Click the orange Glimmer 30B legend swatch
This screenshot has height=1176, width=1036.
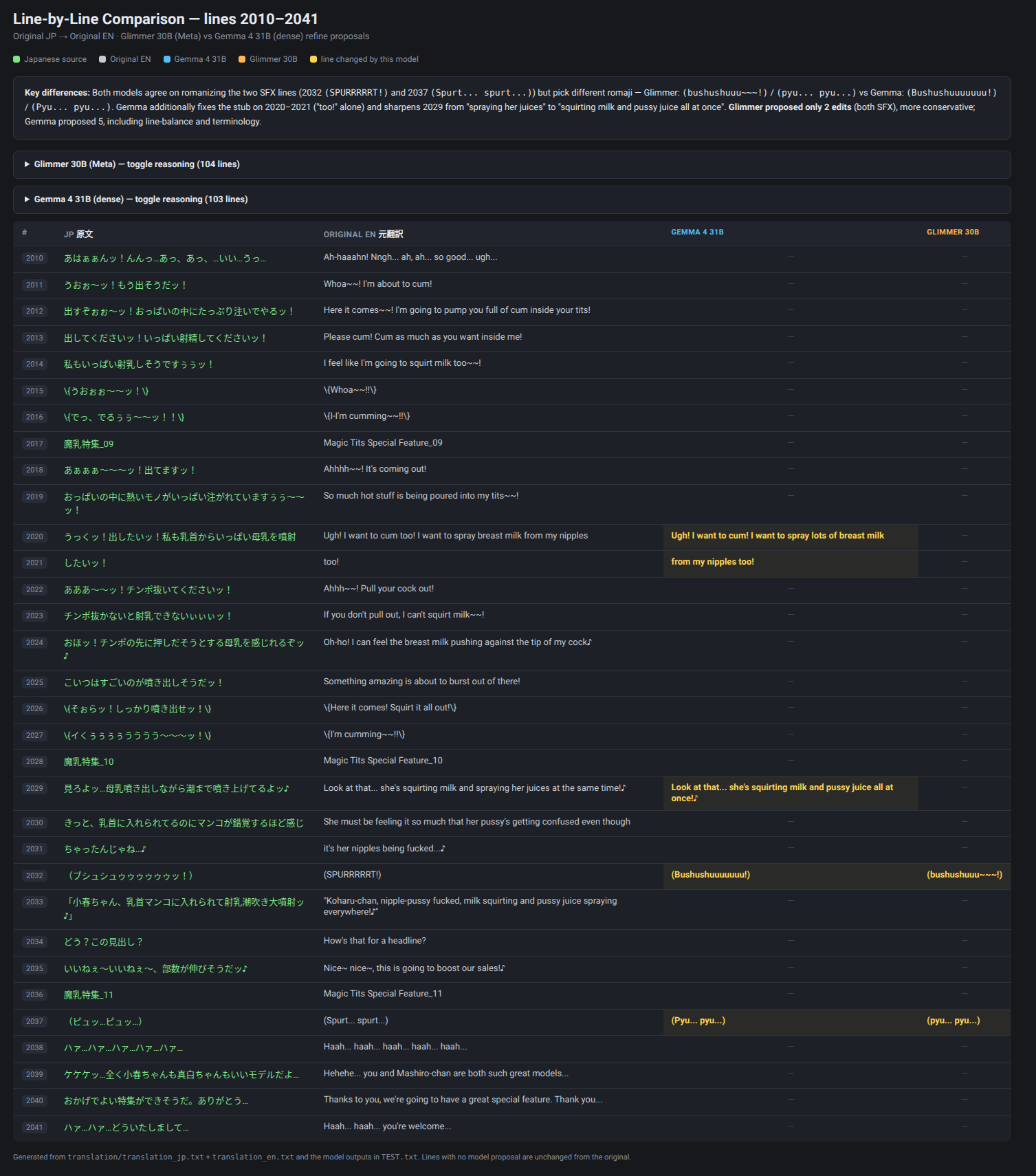(x=242, y=59)
